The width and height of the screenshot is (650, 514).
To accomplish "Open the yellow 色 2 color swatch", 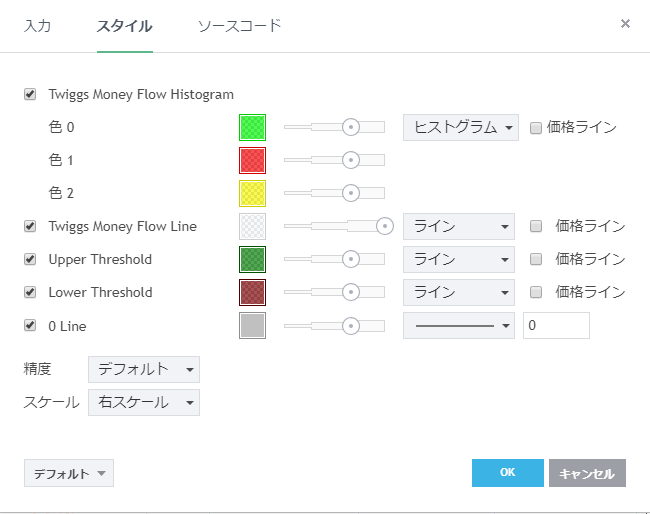I will pos(252,193).
